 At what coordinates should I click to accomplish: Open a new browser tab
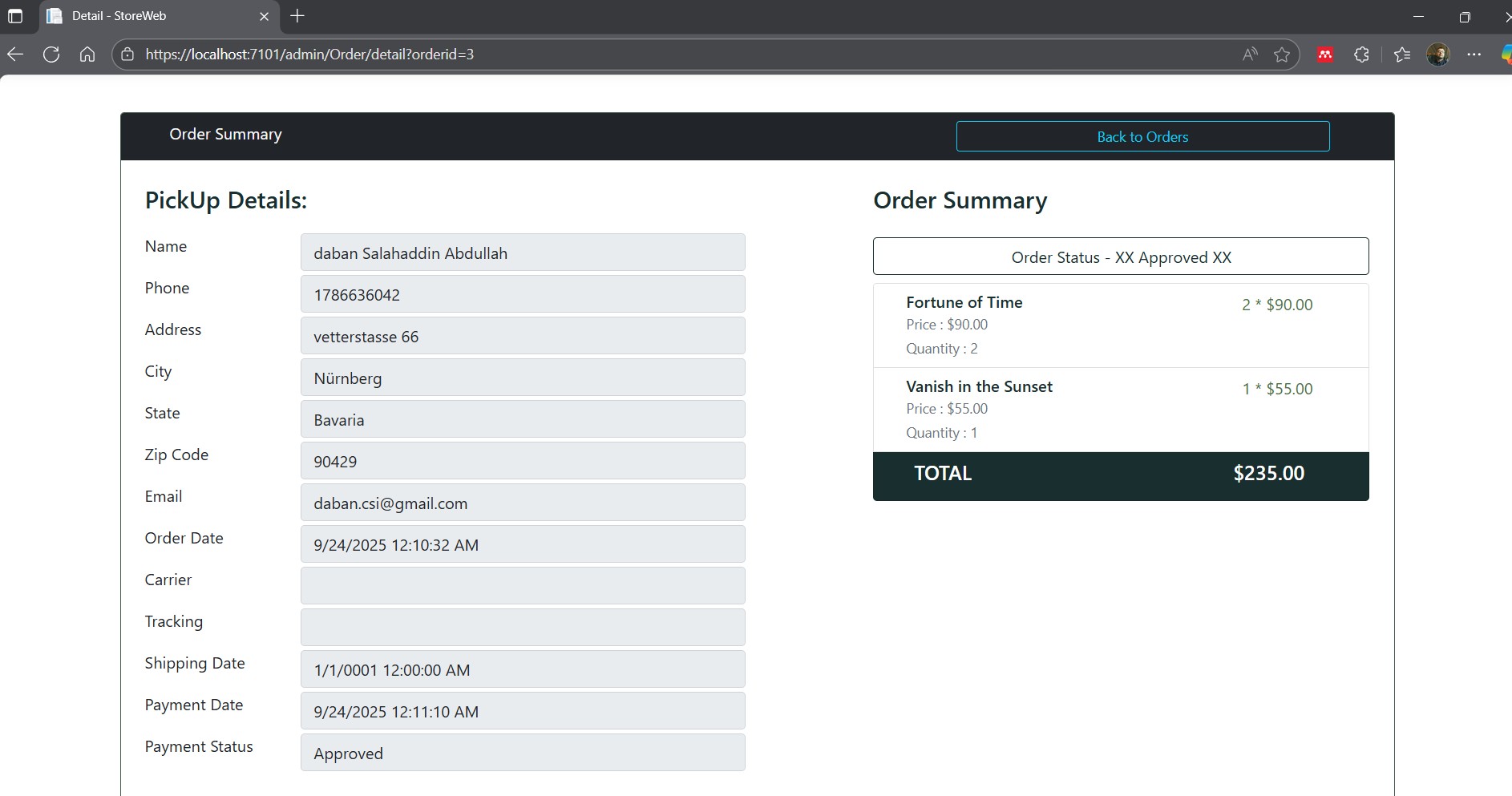(297, 16)
